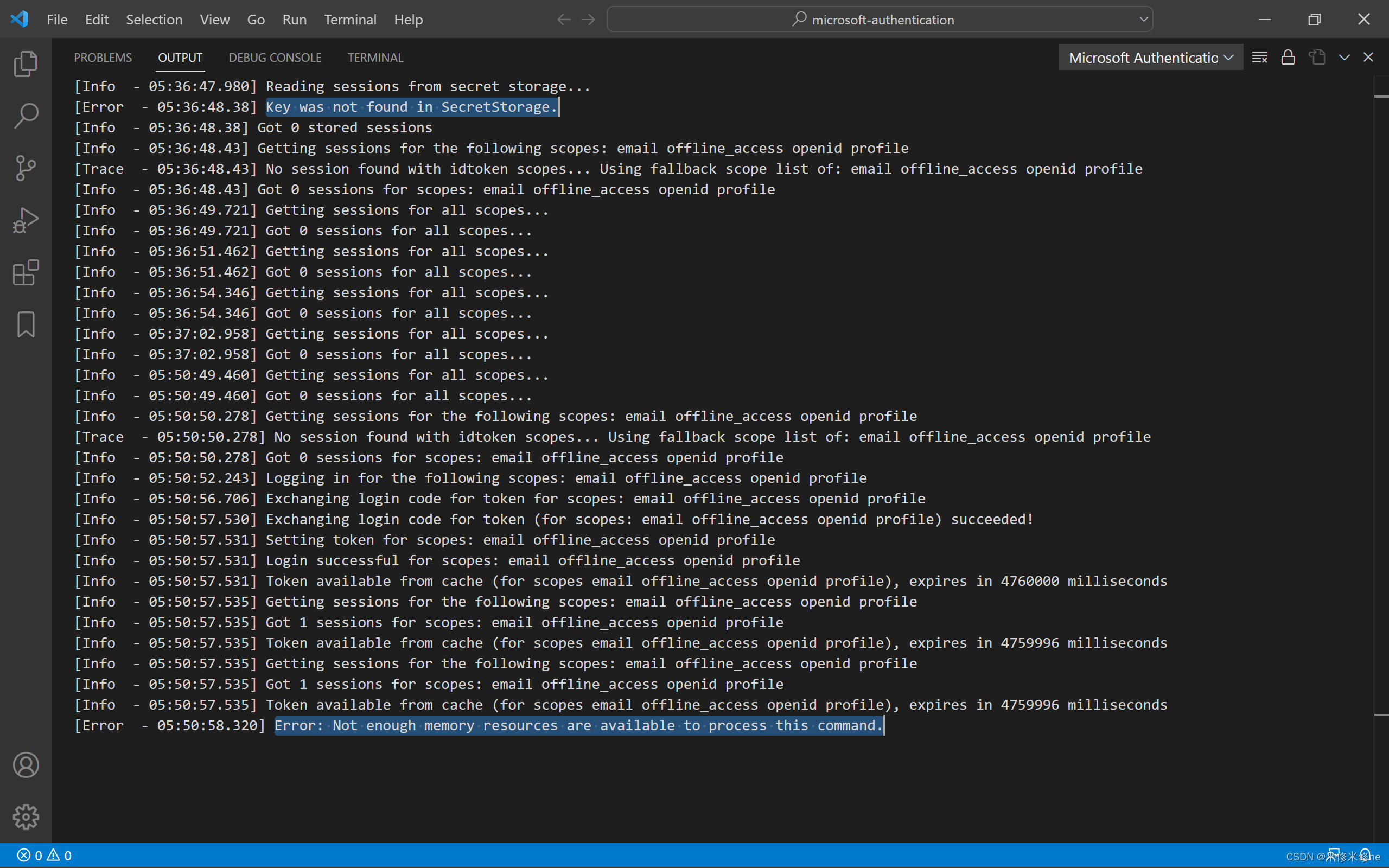Open the output log in editor
The image size is (1389, 868).
pyautogui.click(x=1317, y=58)
